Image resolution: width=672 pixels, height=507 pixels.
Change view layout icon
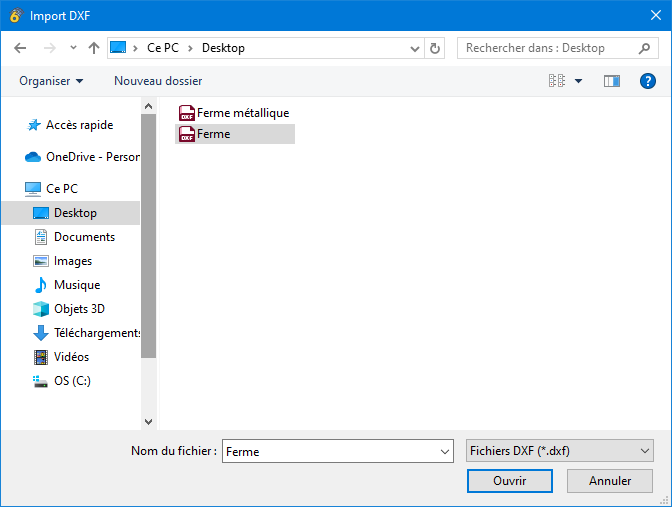point(557,81)
